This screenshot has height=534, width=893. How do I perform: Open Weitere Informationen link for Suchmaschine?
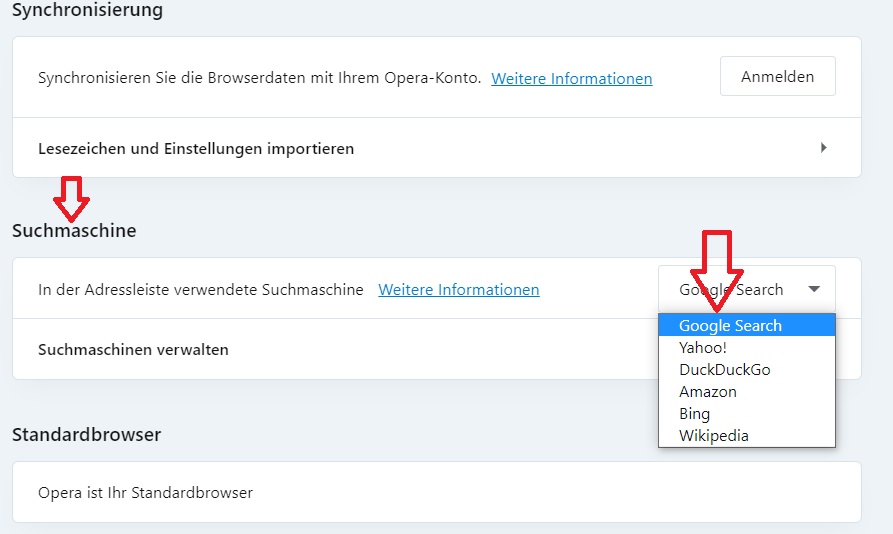(x=459, y=289)
